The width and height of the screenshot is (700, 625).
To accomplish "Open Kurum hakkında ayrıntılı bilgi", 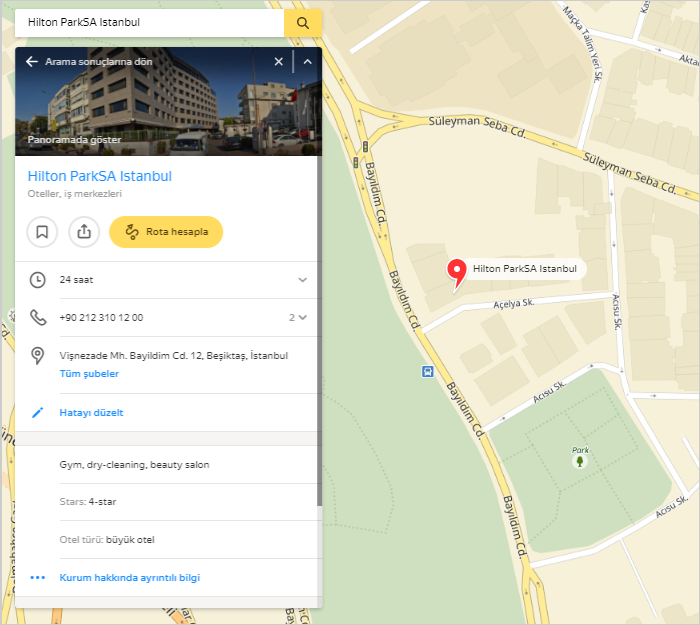I will [x=132, y=578].
